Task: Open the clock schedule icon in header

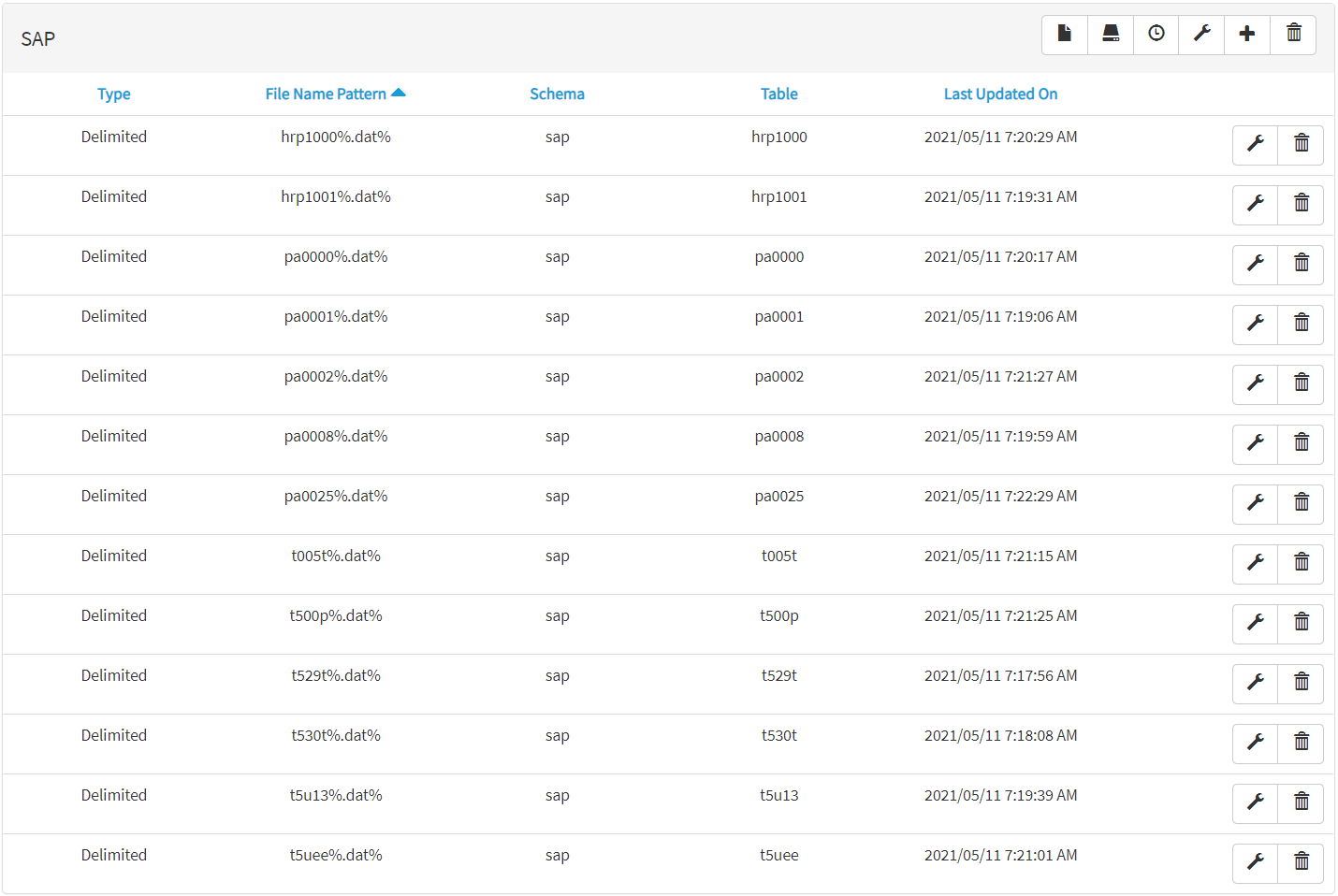Action: 1156,35
